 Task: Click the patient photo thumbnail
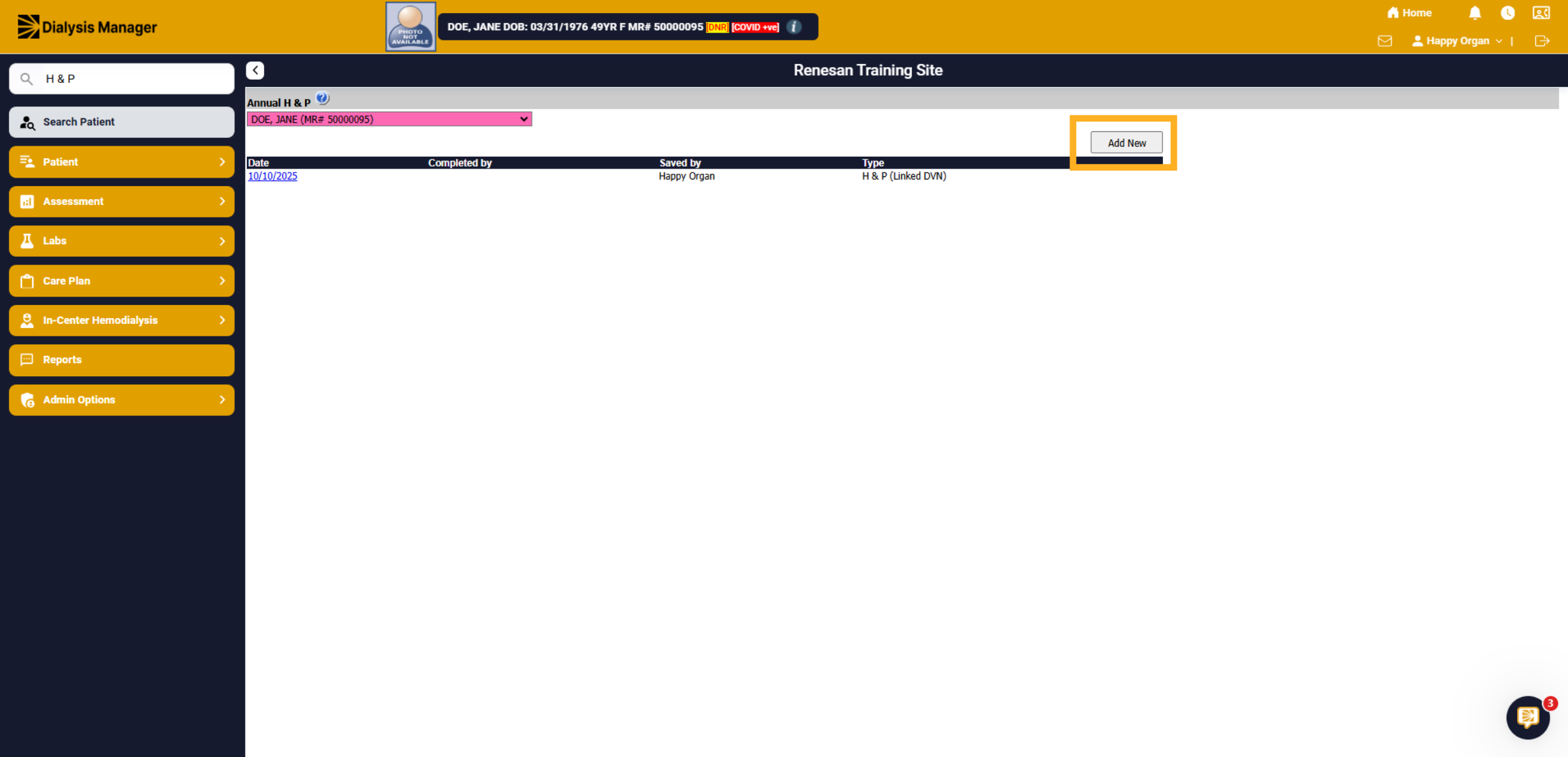click(x=410, y=27)
